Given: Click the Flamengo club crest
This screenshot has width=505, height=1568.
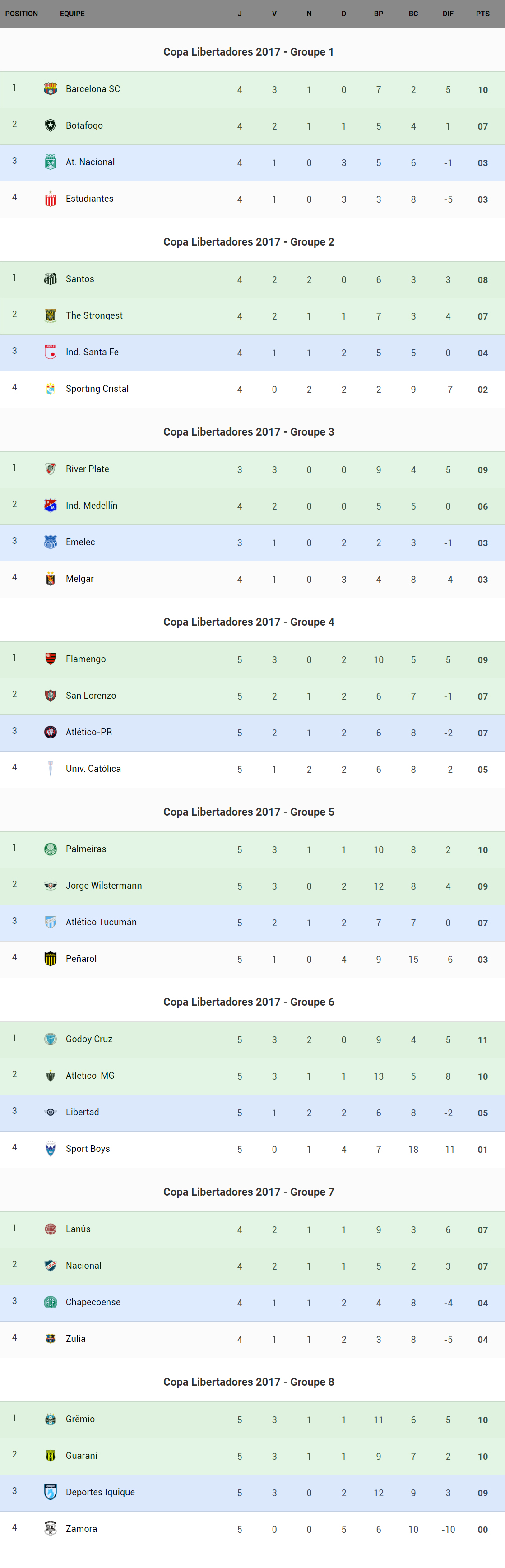Looking at the screenshot, I should click(51, 659).
